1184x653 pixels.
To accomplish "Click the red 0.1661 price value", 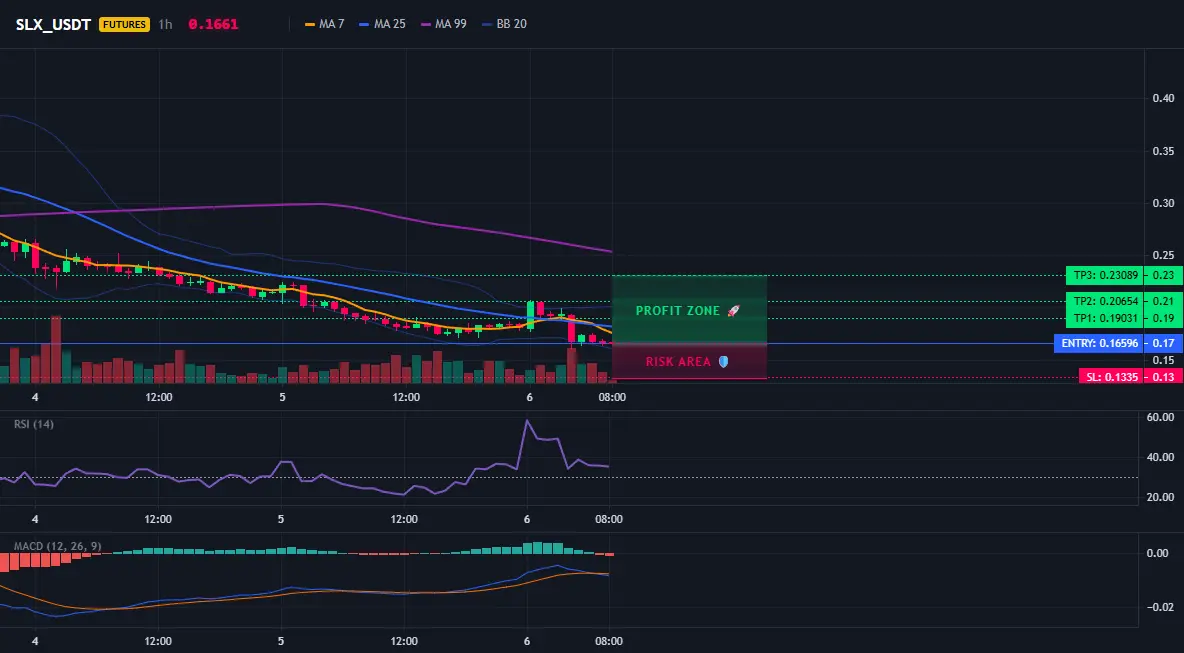I will coord(213,24).
